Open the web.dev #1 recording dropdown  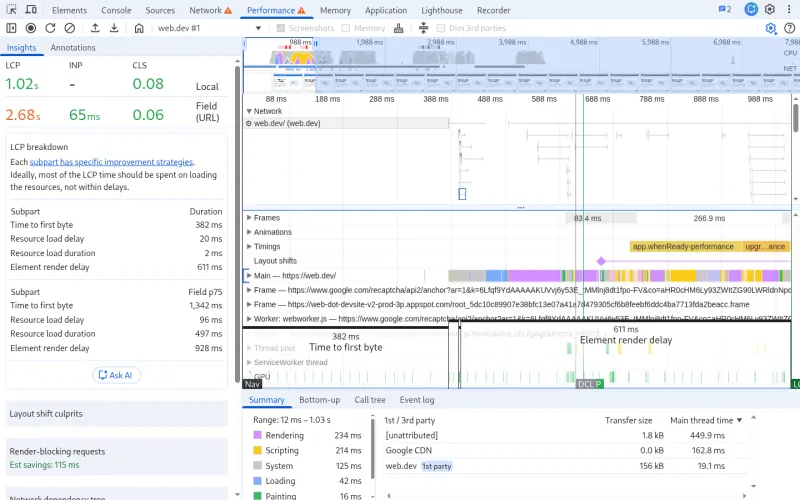(209, 28)
